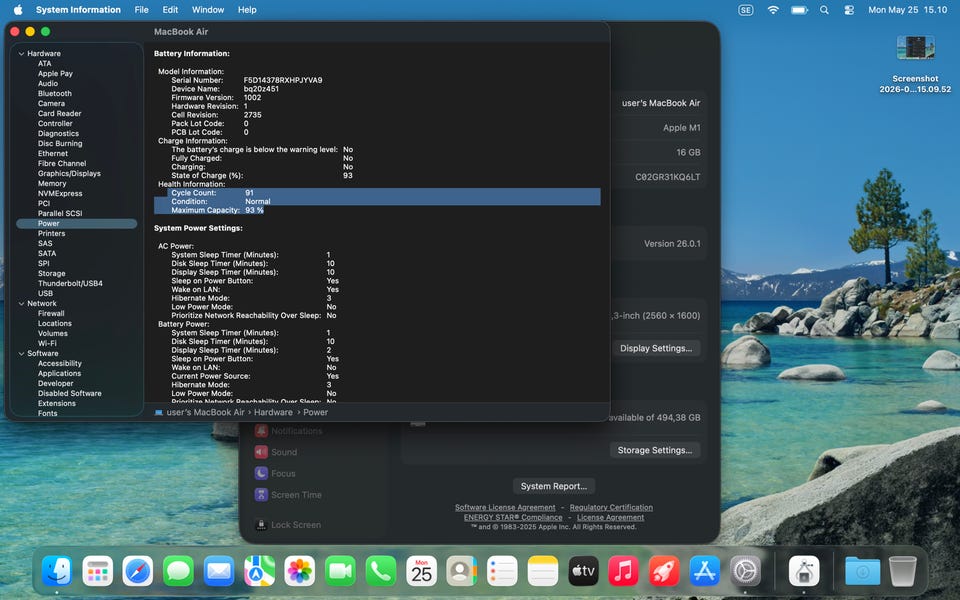This screenshot has height=600, width=960.
Task: Select USB in Hardware list
Action: tap(45, 293)
